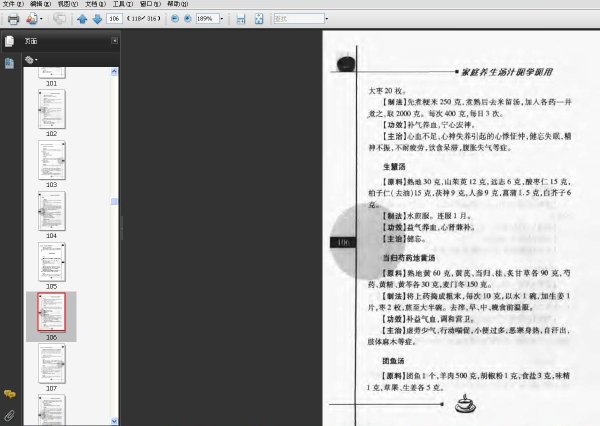Go to next page with down arrow
The height and width of the screenshot is (426, 600).
(x=97, y=19)
